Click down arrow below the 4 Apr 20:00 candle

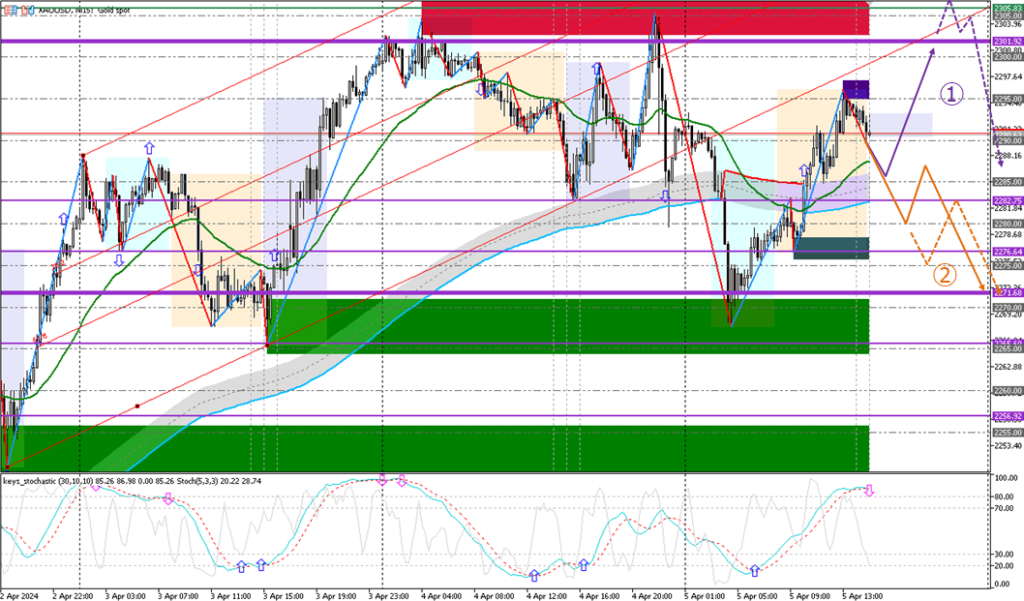click(x=665, y=196)
